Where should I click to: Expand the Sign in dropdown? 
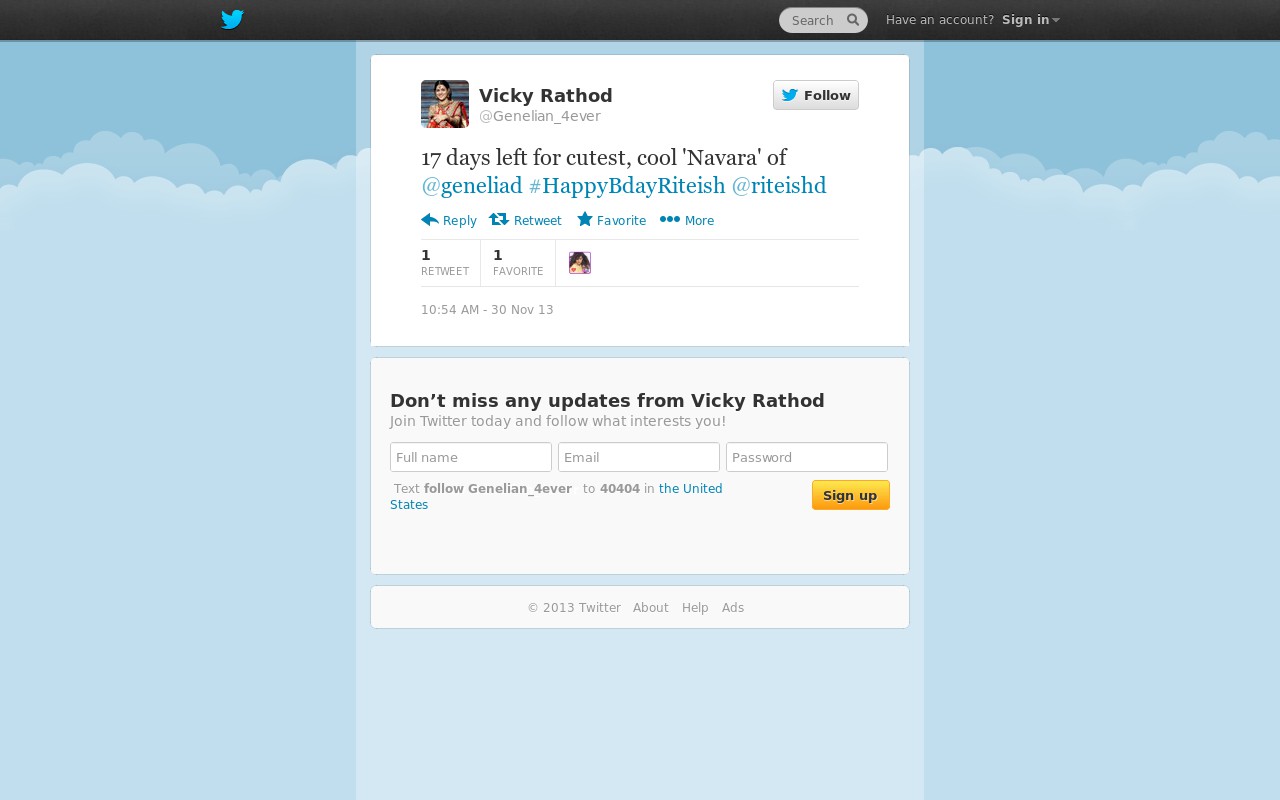(x=1031, y=20)
